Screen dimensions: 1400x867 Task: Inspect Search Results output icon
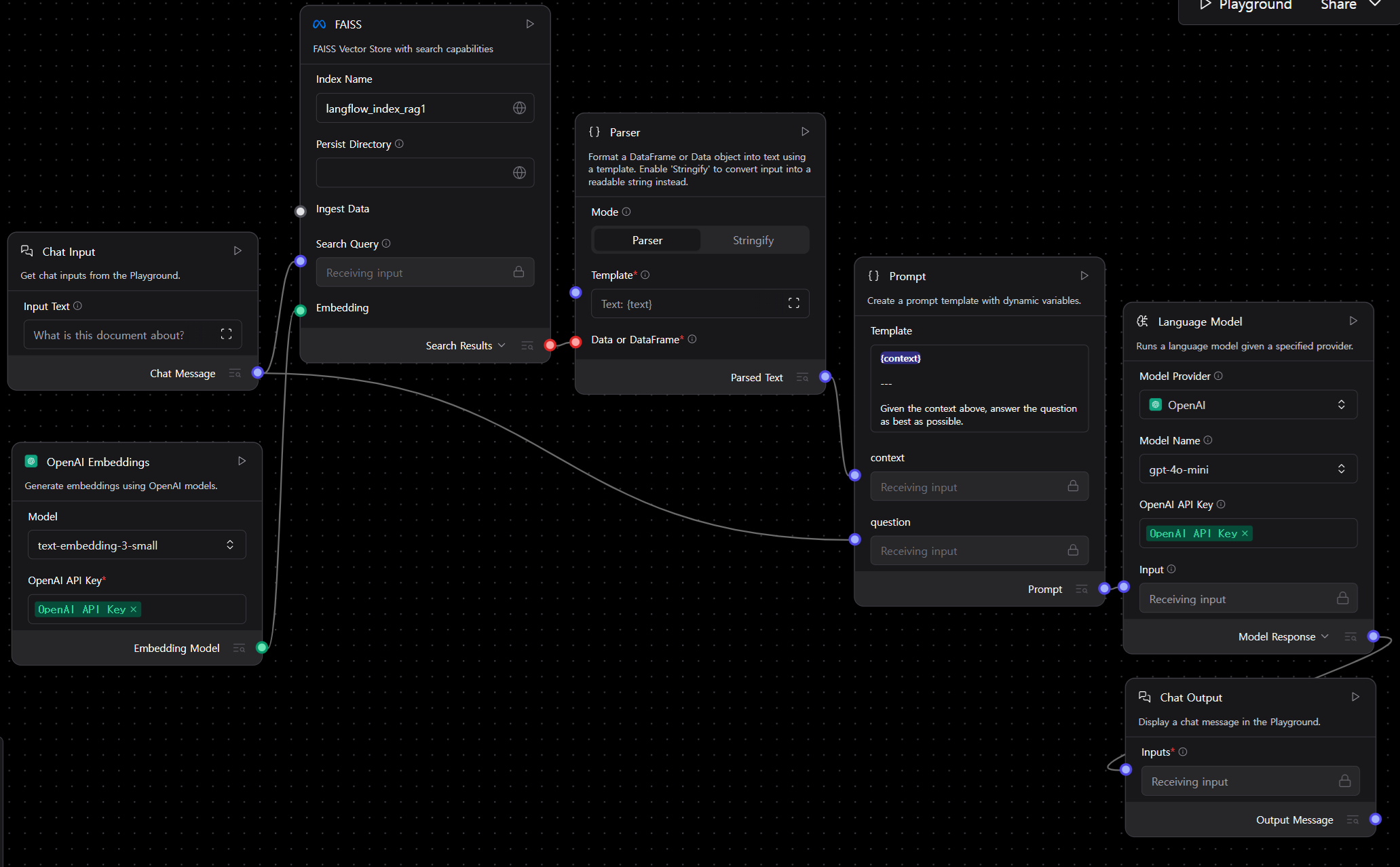527,346
